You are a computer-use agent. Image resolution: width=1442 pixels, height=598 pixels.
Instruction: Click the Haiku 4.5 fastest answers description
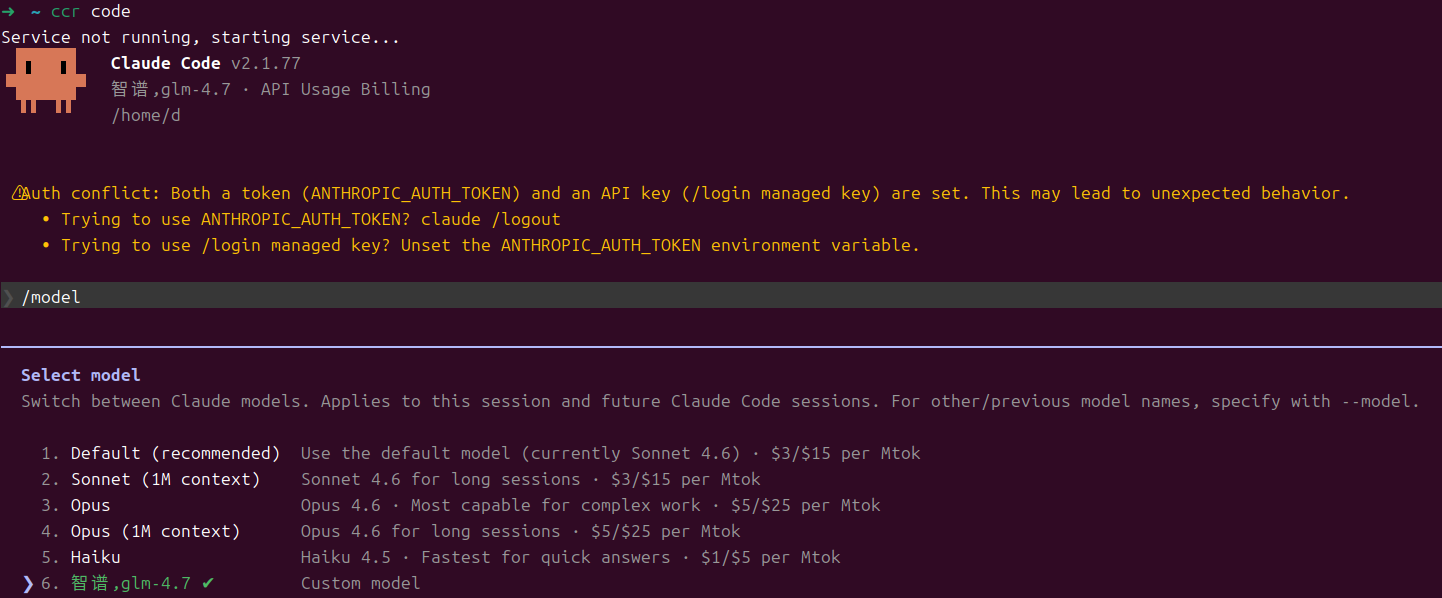[x=570, y=557]
